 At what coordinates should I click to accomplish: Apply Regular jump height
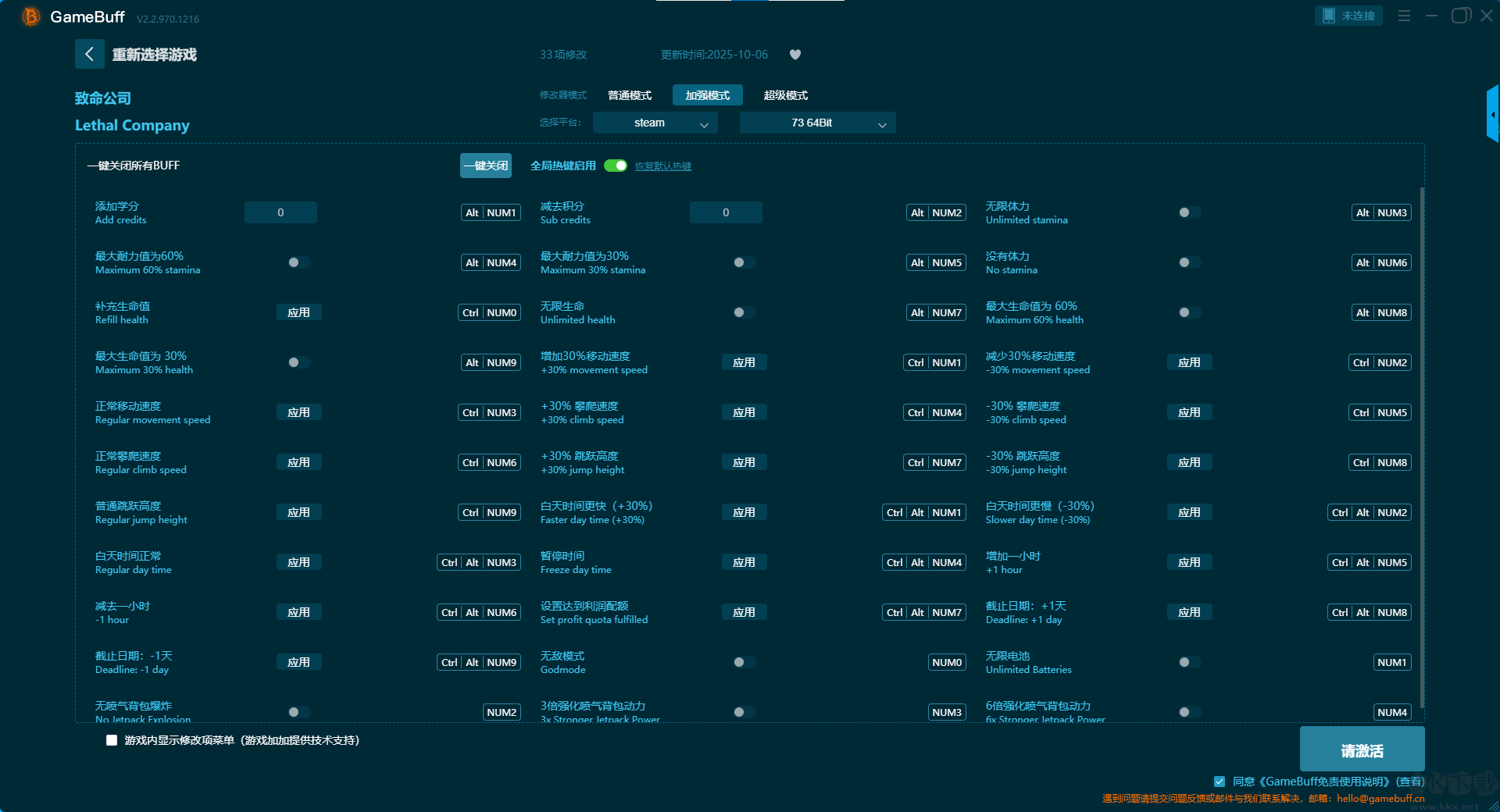pyautogui.click(x=299, y=512)
